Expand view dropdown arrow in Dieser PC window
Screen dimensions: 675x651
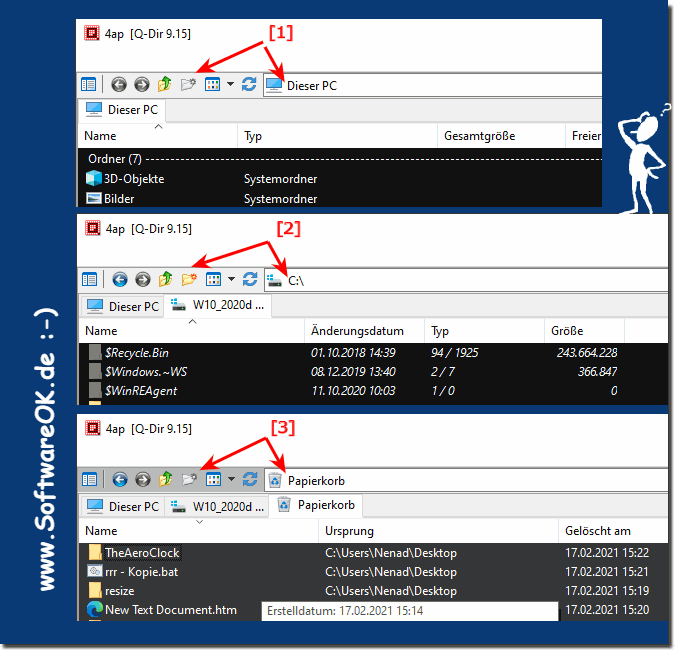pos(230,84)
